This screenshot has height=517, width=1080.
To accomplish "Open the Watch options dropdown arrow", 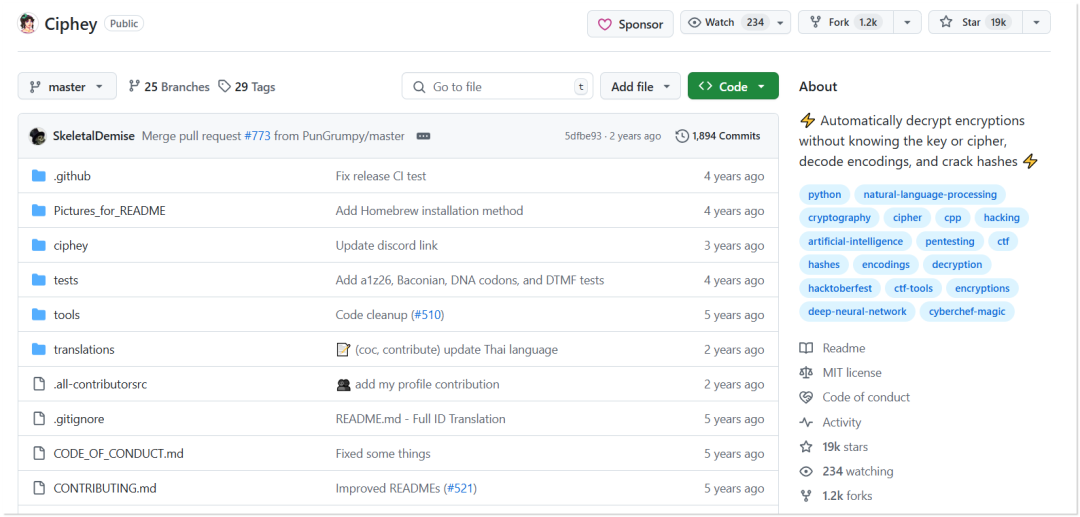I will pos(780,23).
